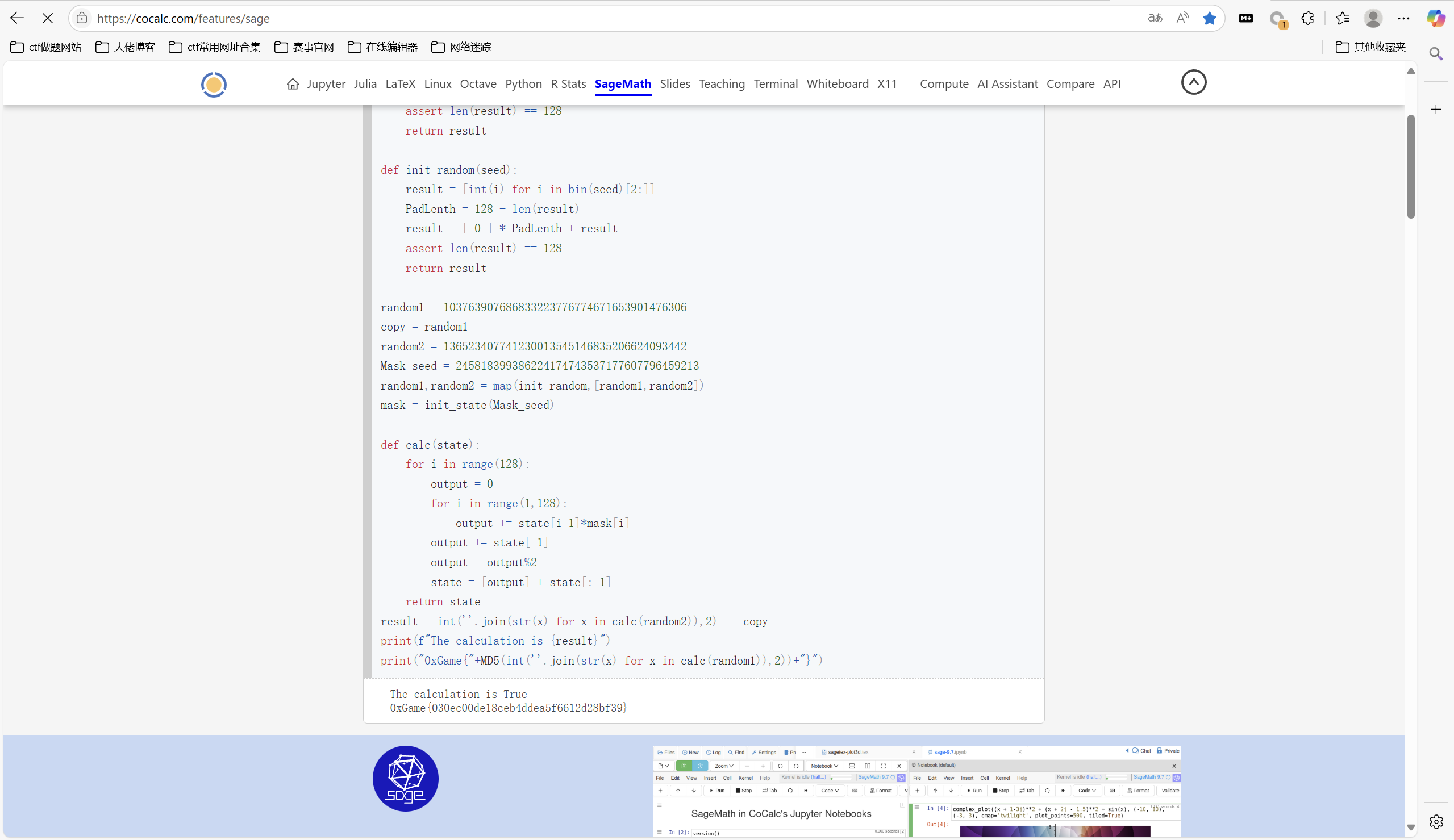Open the Octave features tab
Screen dimensions: 1454x840
[478, 84]
